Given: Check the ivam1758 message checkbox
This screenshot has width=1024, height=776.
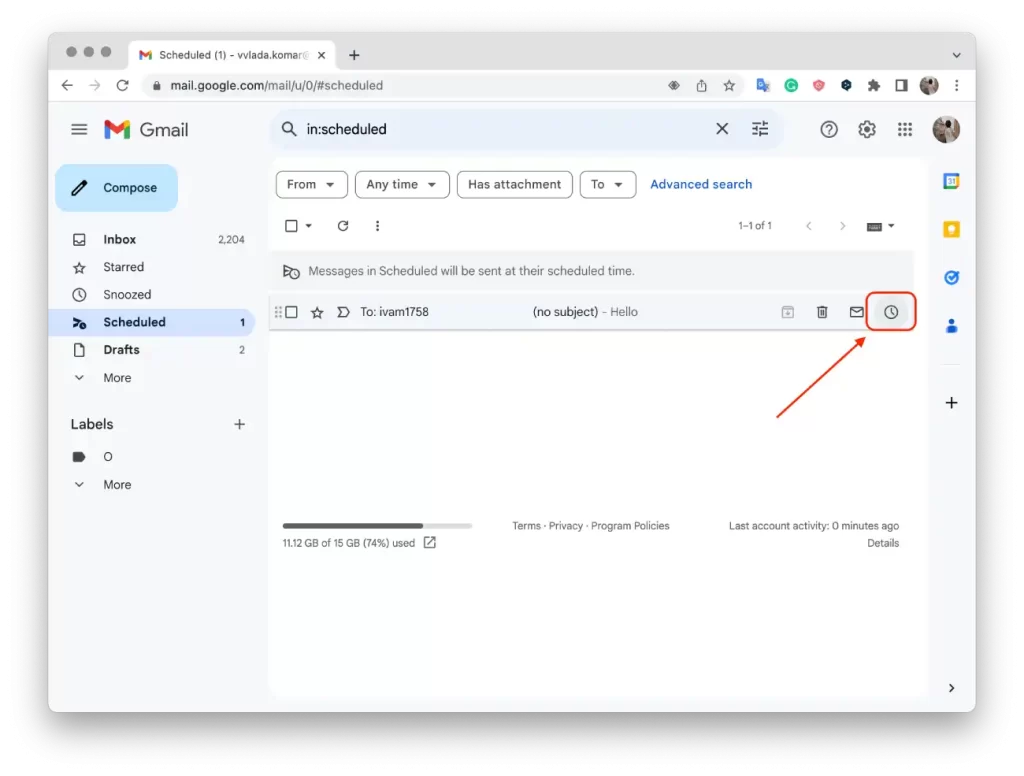Looking at the screenshot, I should click(291, 312).
